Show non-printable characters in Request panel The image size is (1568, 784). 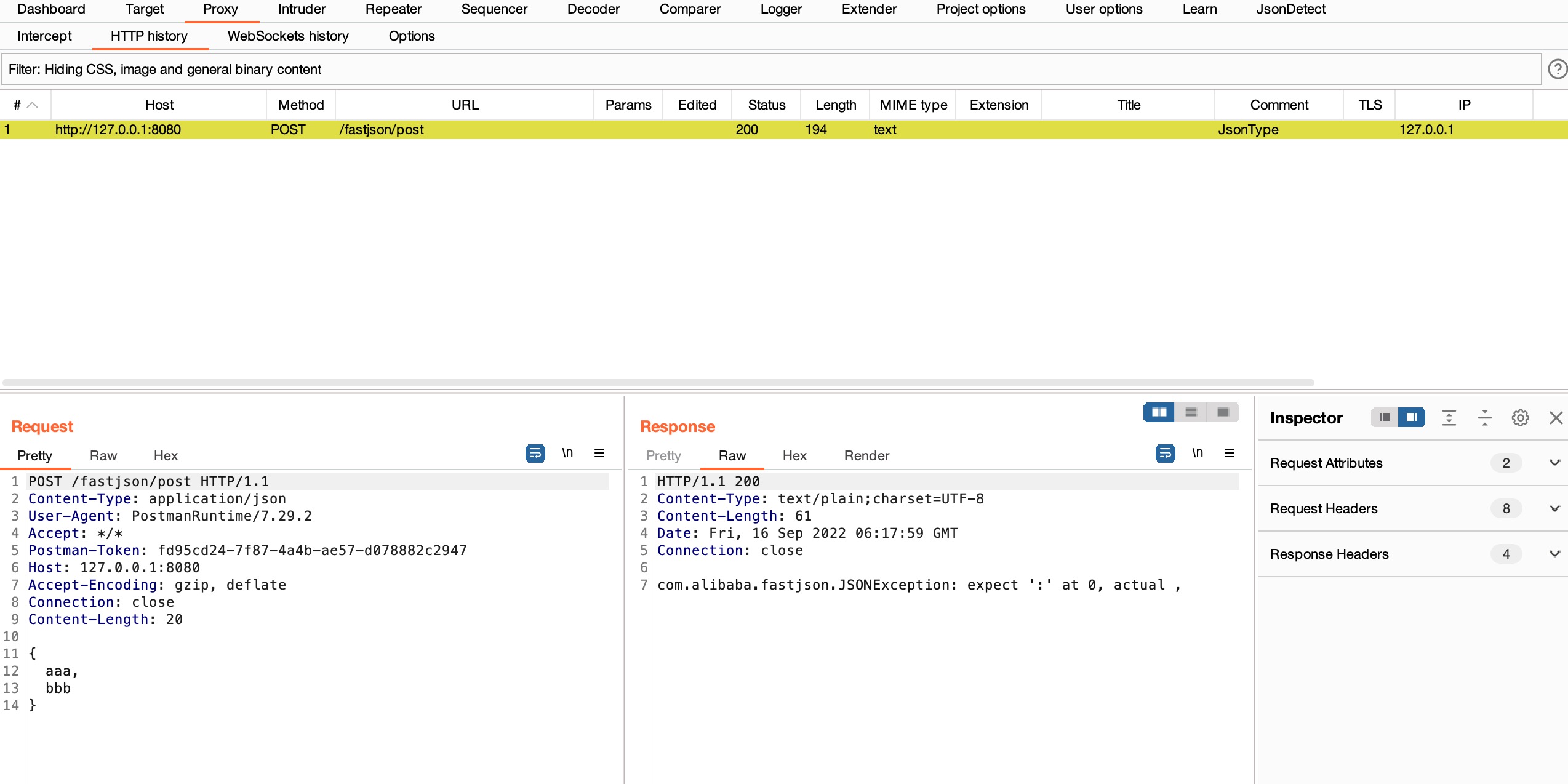[x=567, y=454]
